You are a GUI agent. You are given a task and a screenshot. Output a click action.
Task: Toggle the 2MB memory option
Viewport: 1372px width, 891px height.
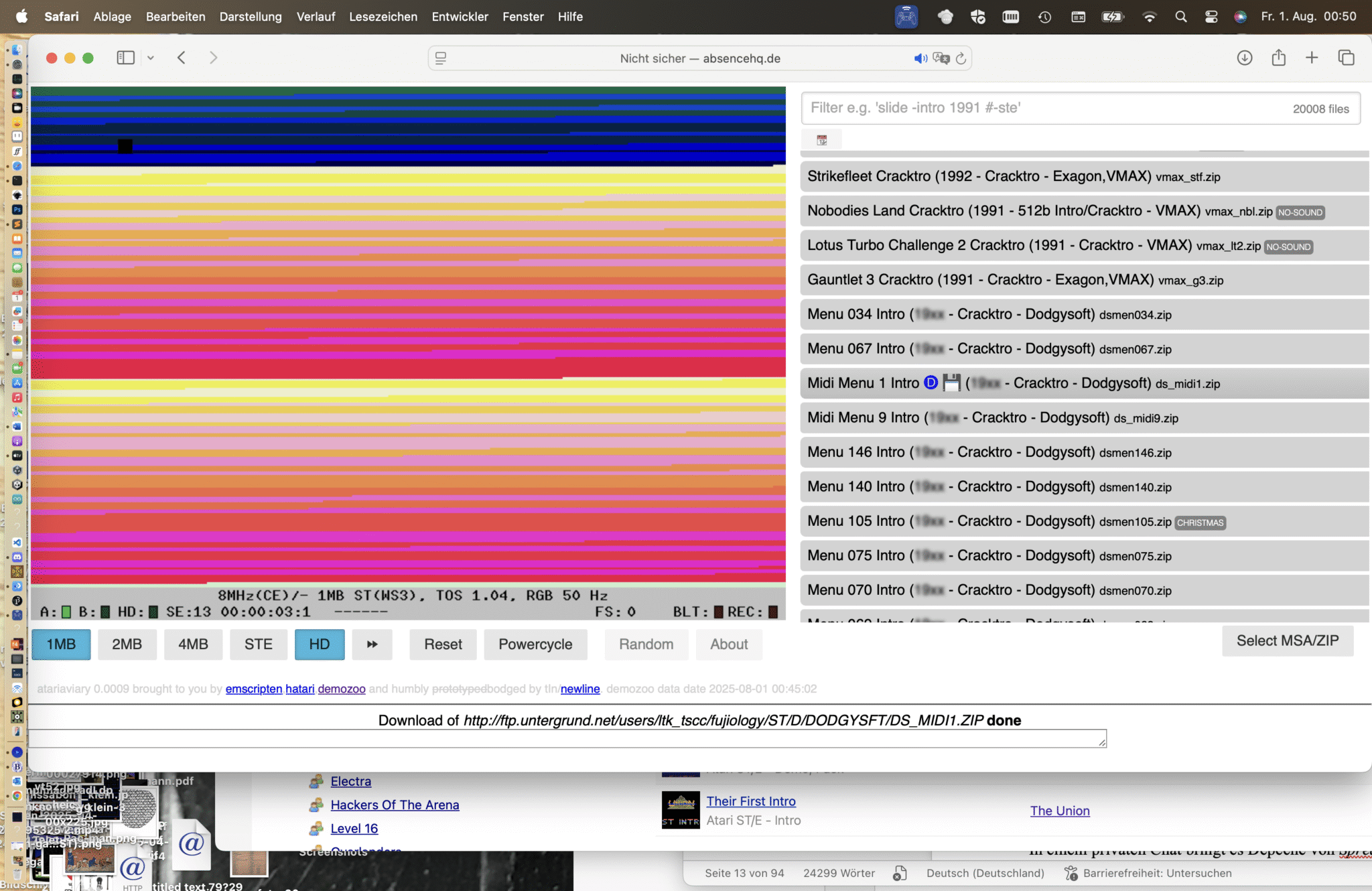click(x=127, y=644)
